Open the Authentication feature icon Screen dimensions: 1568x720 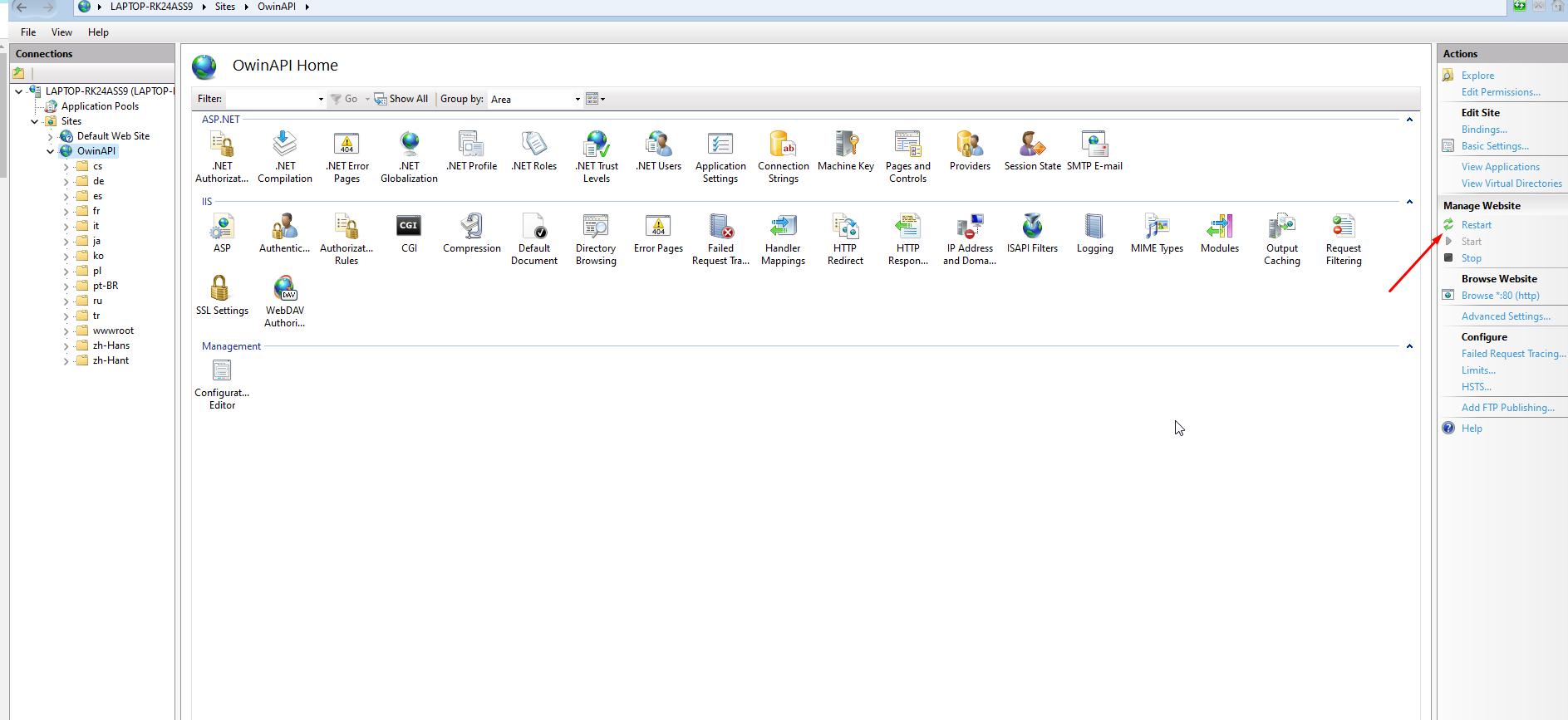pyautogui.click(x=284, y=233)
